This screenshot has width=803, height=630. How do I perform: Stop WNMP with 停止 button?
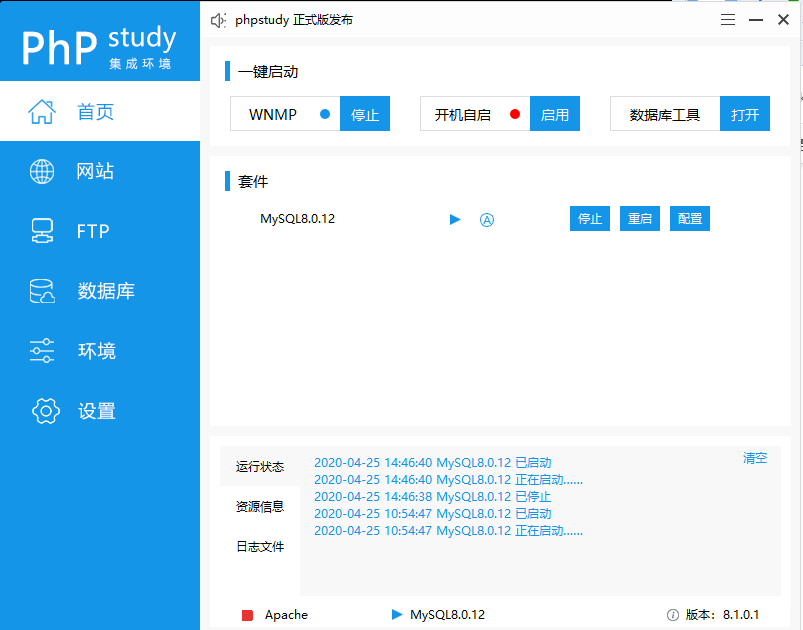tap(365, 114)
